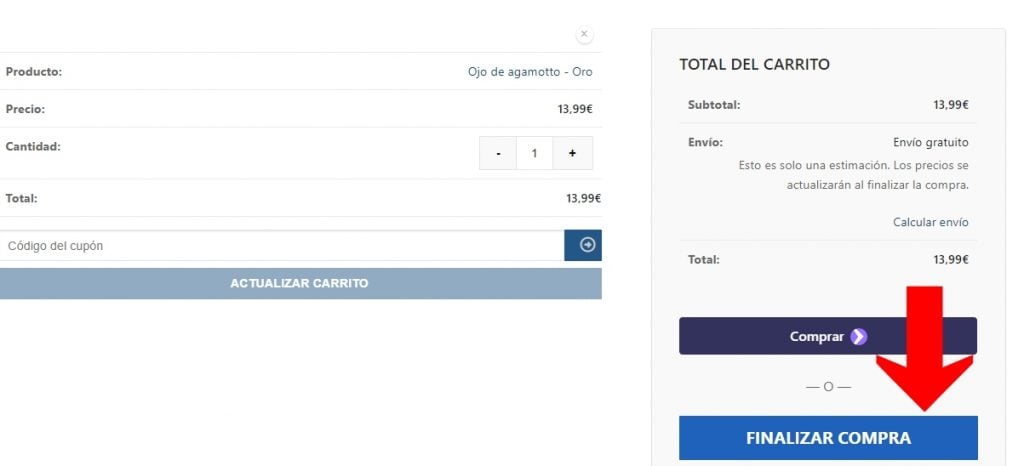Click the Envío gratuito shipping text
The height and width of the screenshot is (466, 1024).
pos(930,142)
